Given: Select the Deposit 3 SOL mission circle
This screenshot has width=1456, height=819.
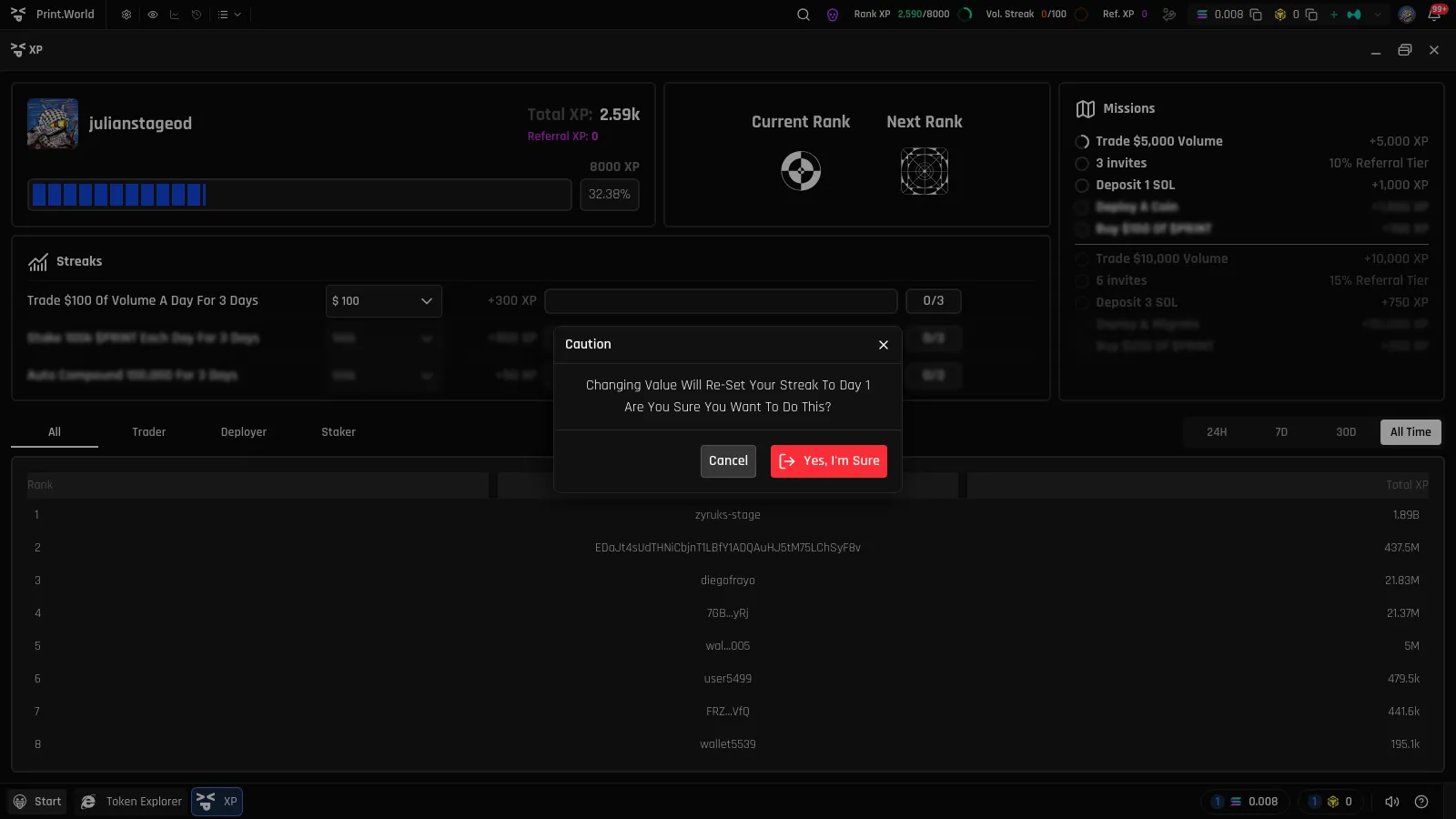Looking at the screenshot, I should (1082, 303).
